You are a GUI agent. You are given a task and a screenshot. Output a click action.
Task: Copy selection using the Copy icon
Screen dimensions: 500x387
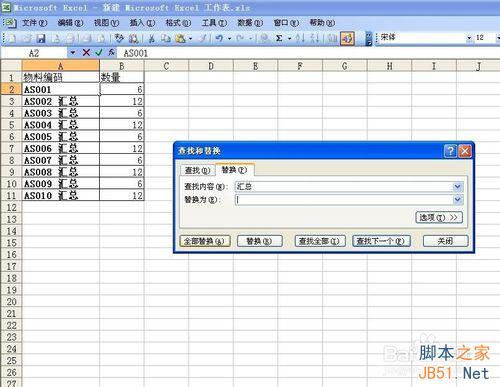(166, 38)
